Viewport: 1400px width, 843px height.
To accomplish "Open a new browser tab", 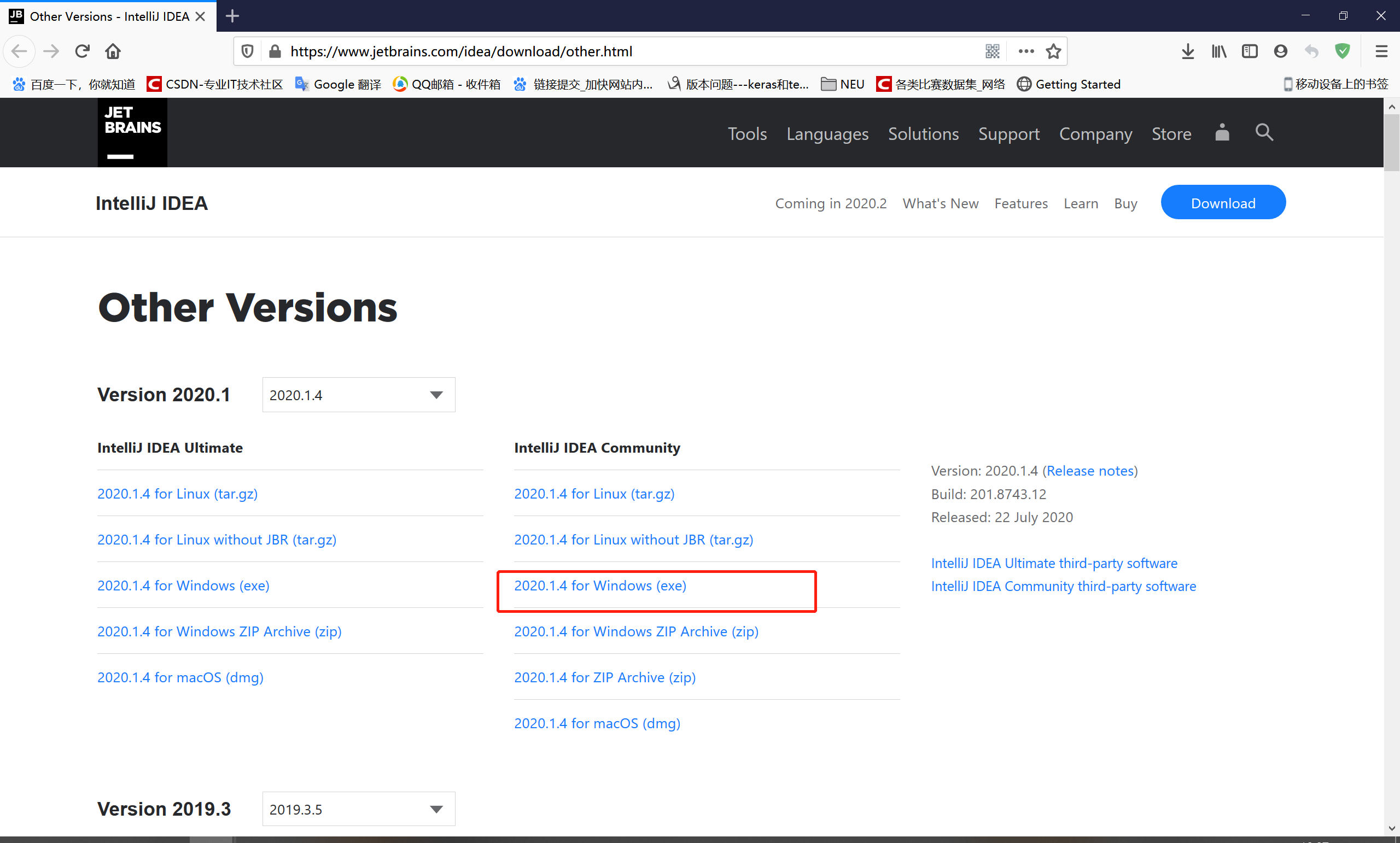I will (x=232, y=16).
